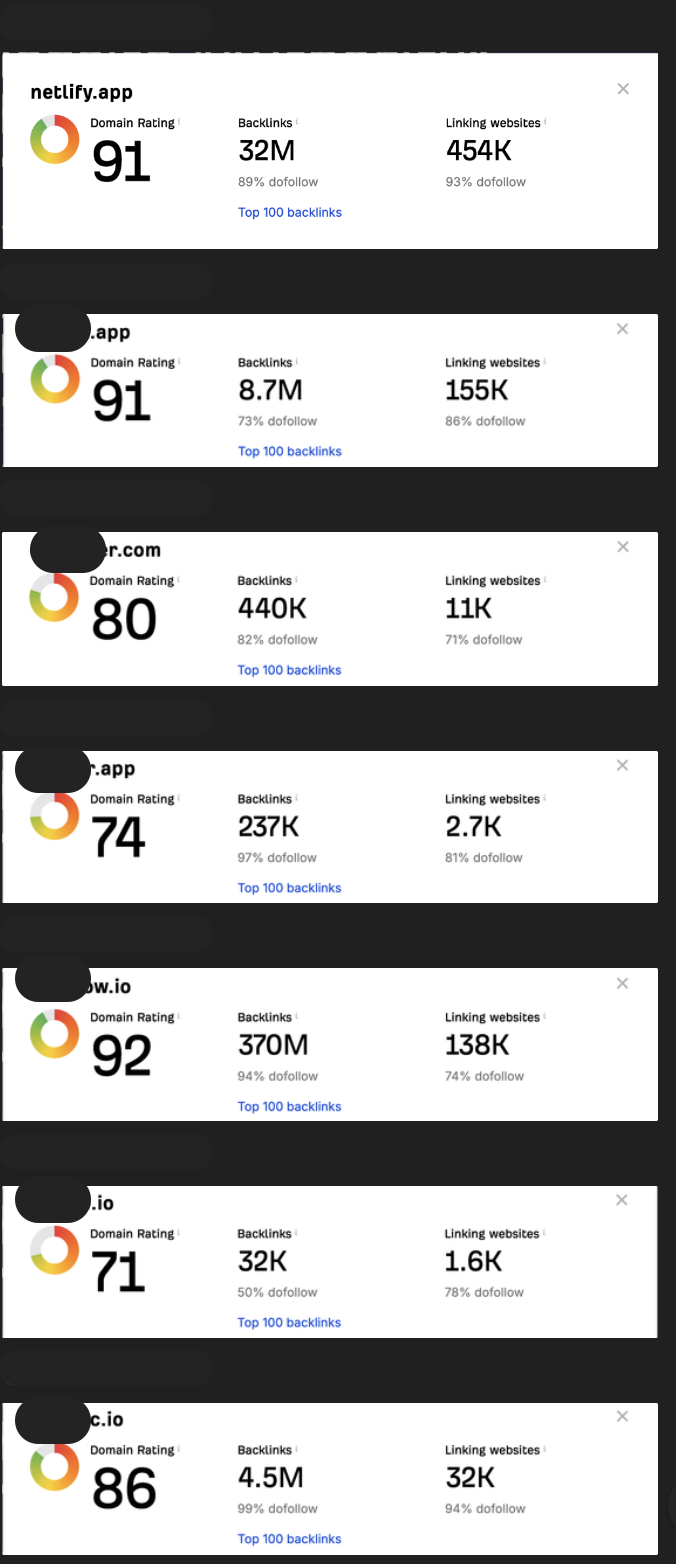The image size is (676, 1564).
Task: Close the card showing Domain Rating 74
Action: coord(623,765)
